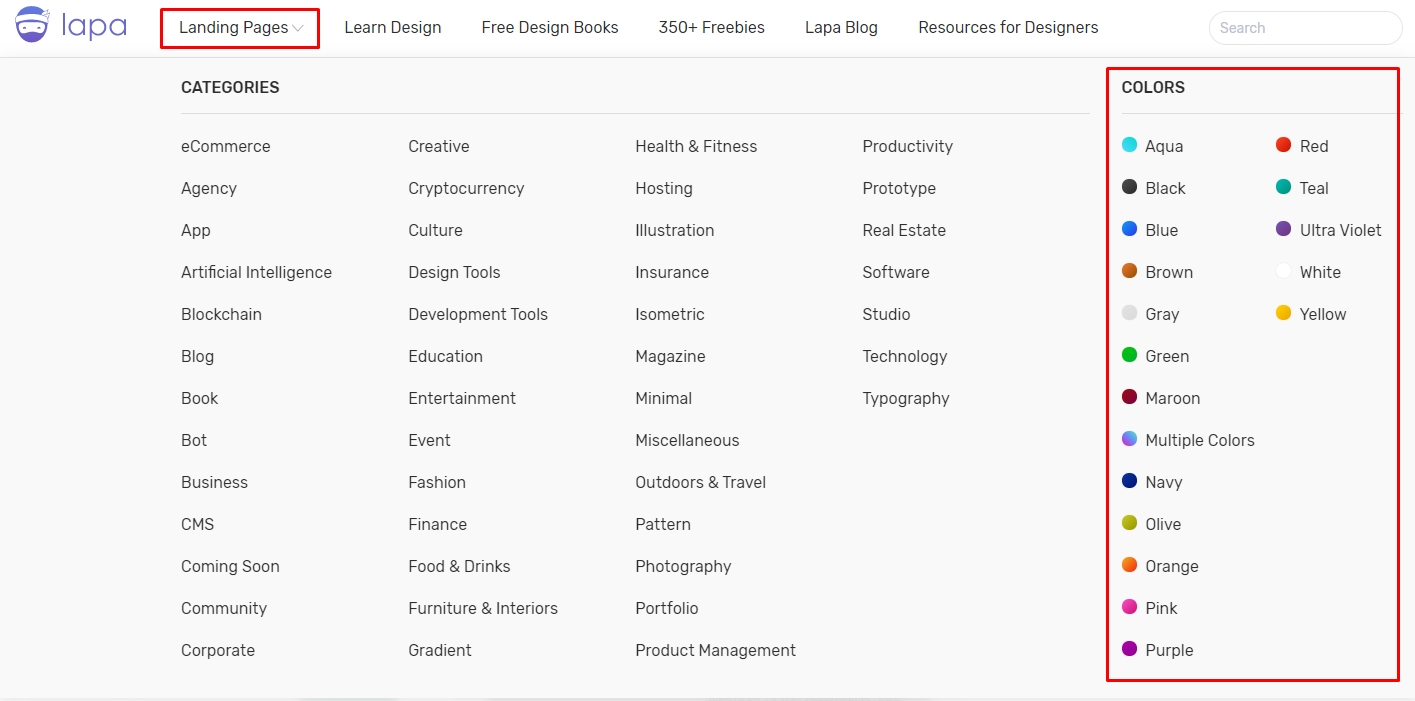Choose the Red color dot
This screenshot has height=701, width=1415.
1284,145
